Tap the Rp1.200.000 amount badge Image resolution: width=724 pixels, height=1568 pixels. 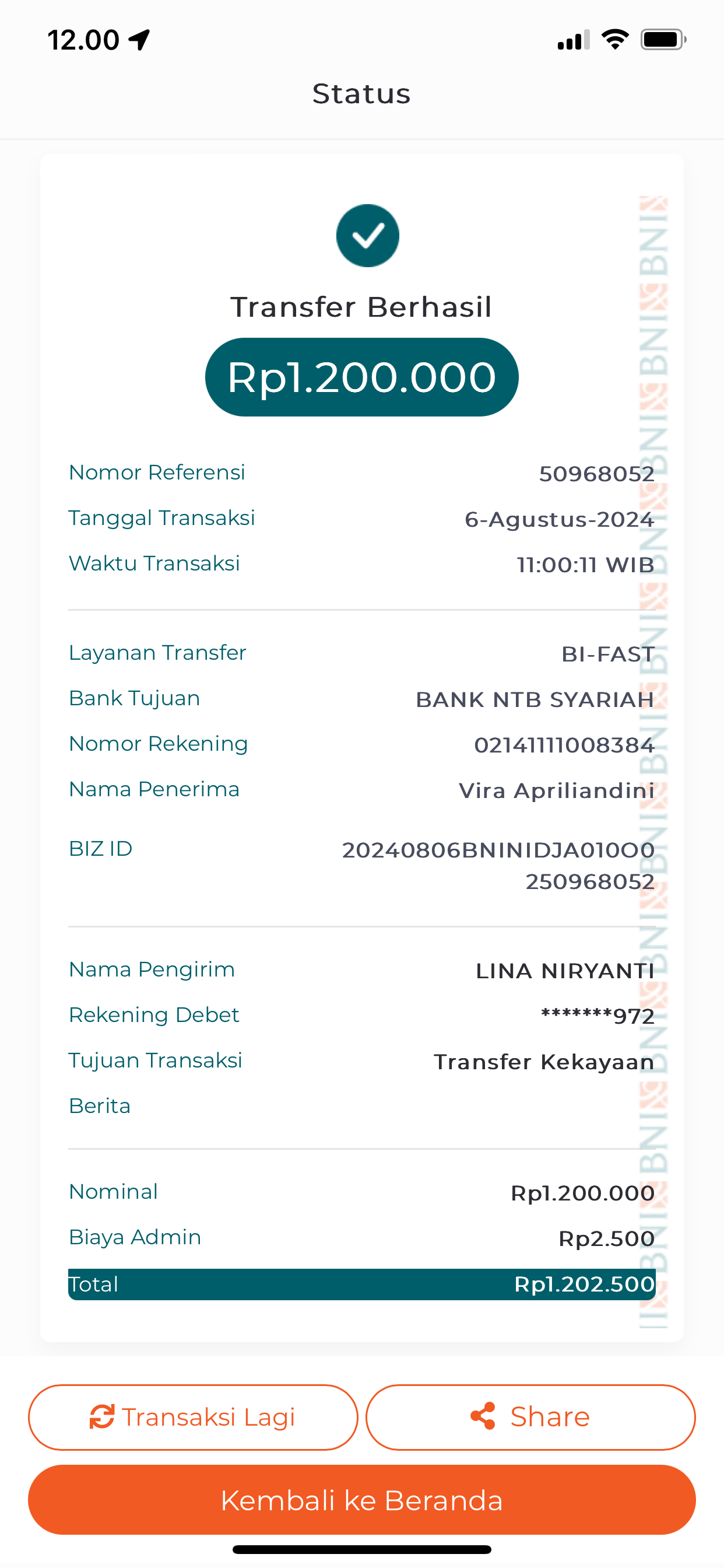click(x=361, y=377)
